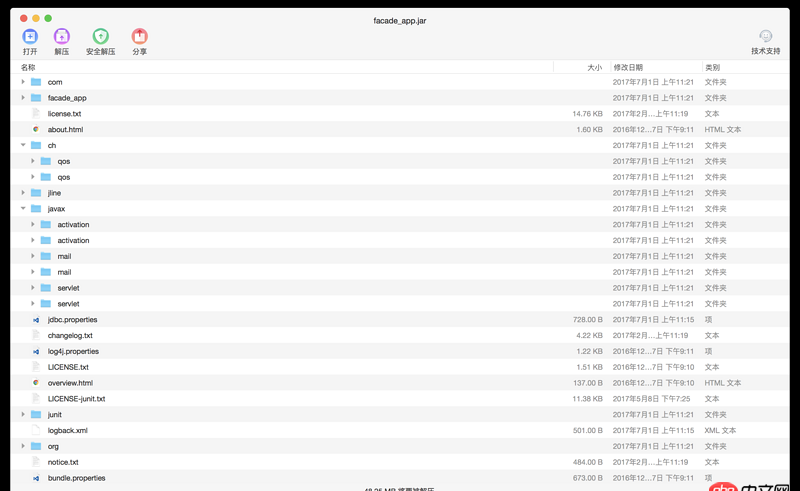Click the 解压 (Extract) toolbar icon
Screen dimensions: 800x491
[x=62, y=36]
